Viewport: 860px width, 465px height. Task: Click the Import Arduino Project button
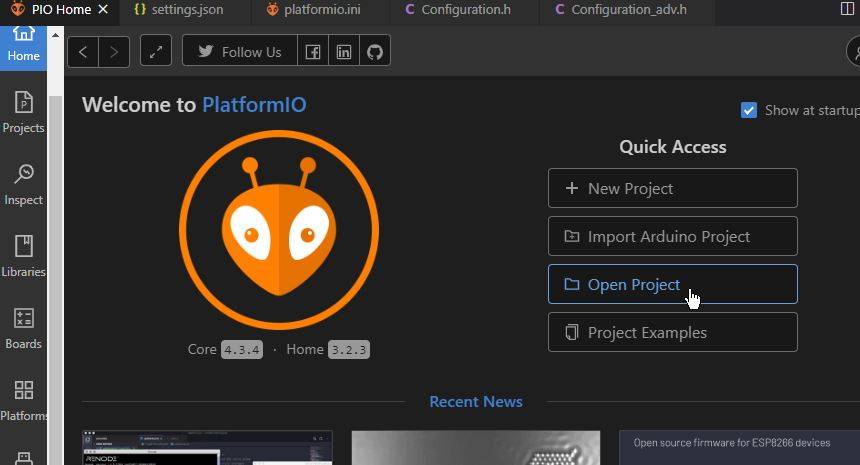tap(672, 236)
